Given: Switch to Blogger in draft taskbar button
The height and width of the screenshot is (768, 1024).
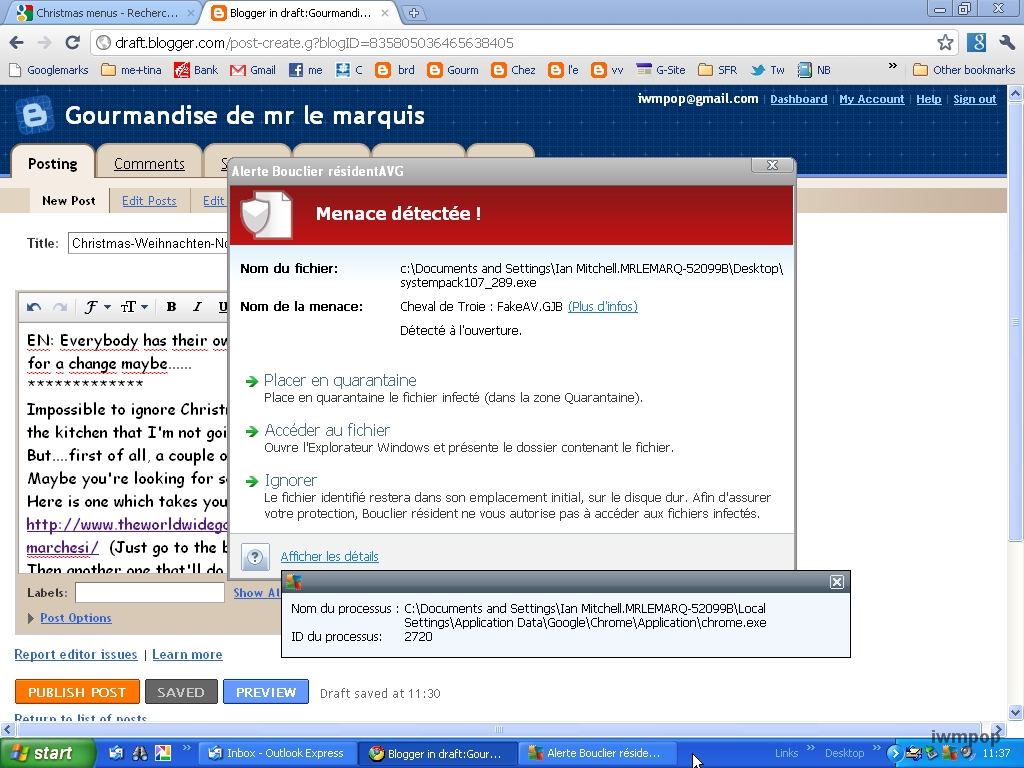Looking at the screenshot, I should (438, 754).
